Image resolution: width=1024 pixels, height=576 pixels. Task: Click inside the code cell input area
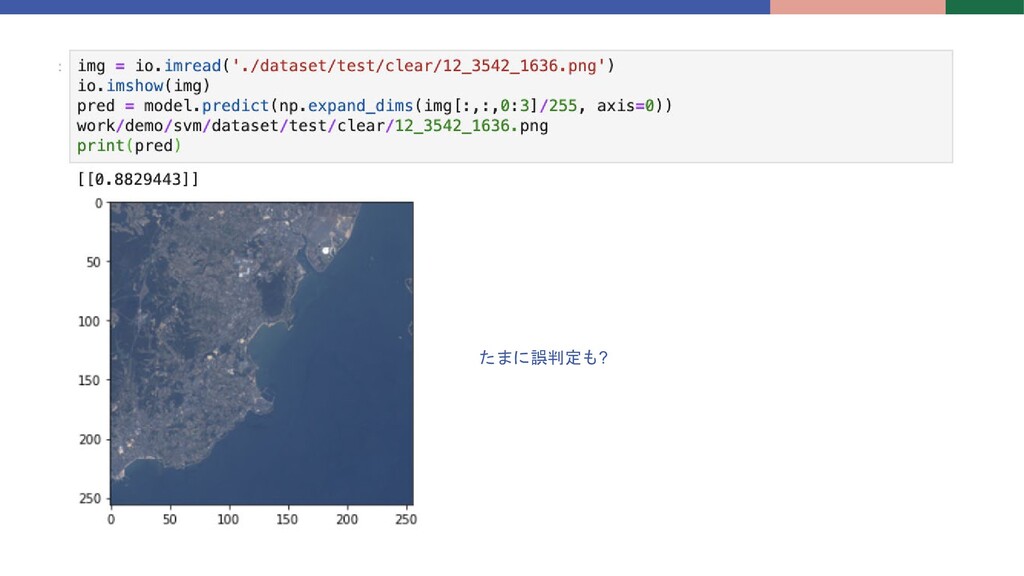(x=511, y=106)
